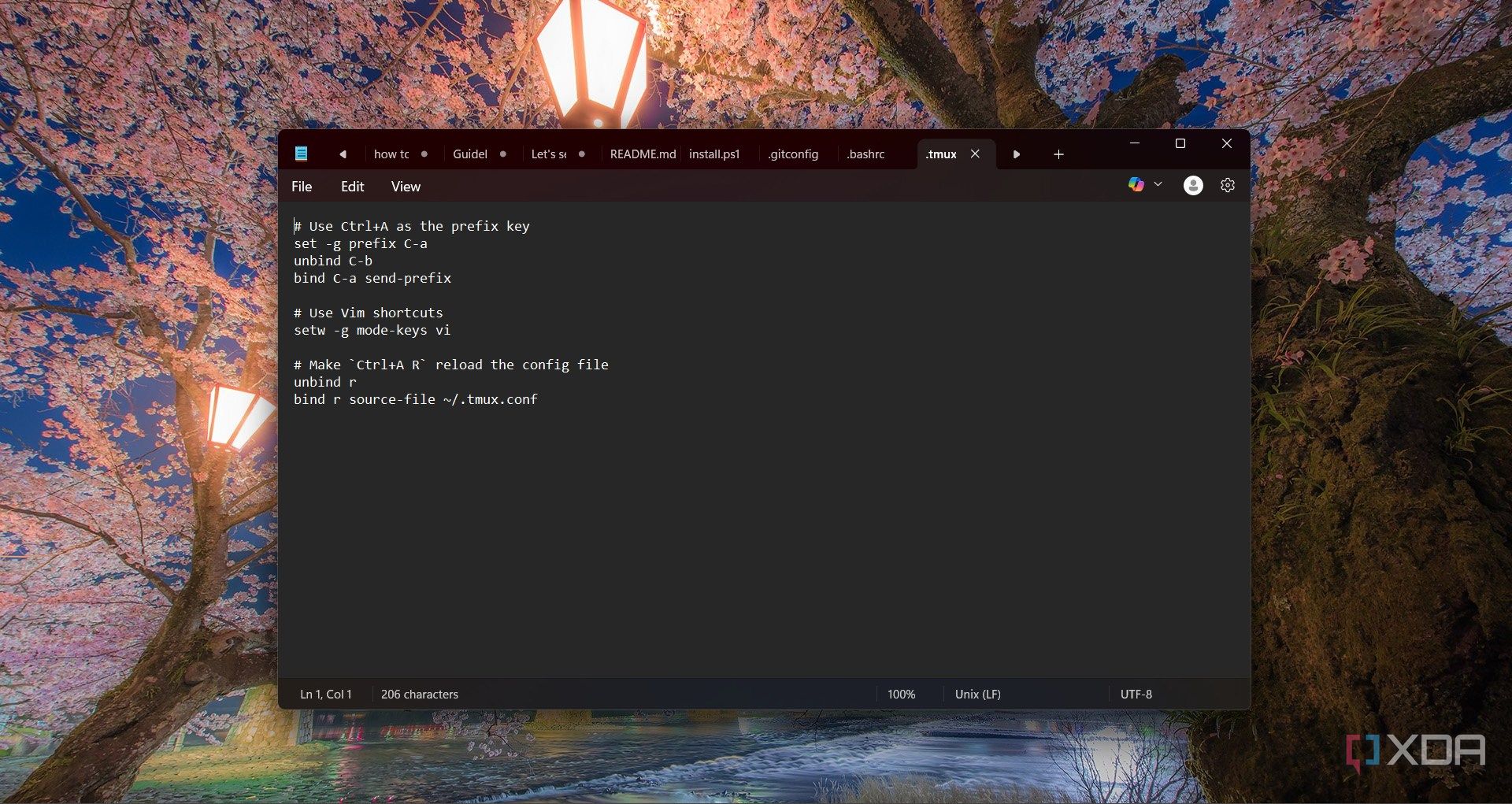Viewport: 1512px width, 804px height.
Task: Open the Copilot icon in the toolbar
Action: 1136,184
